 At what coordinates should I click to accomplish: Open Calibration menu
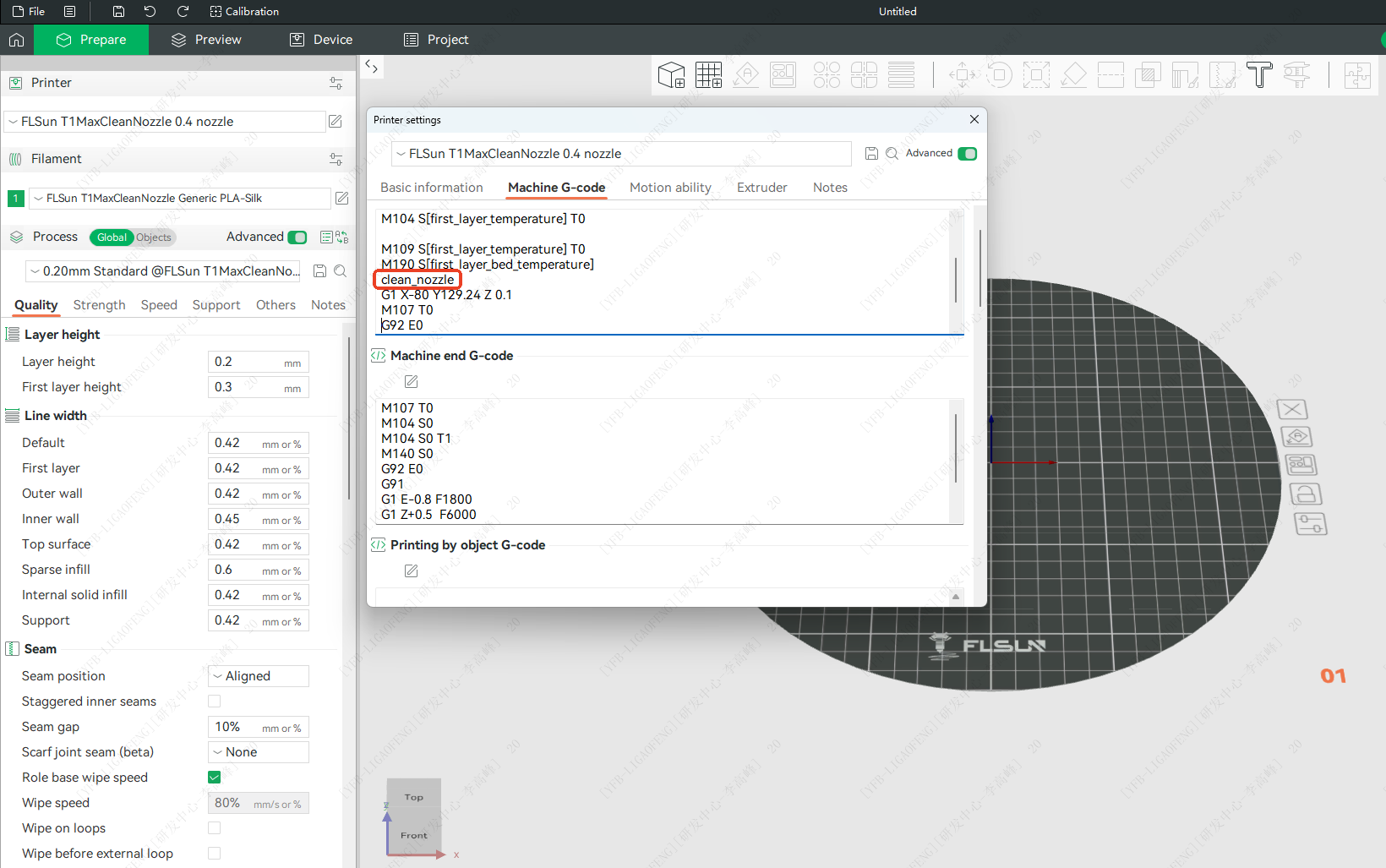pos(244,12)
